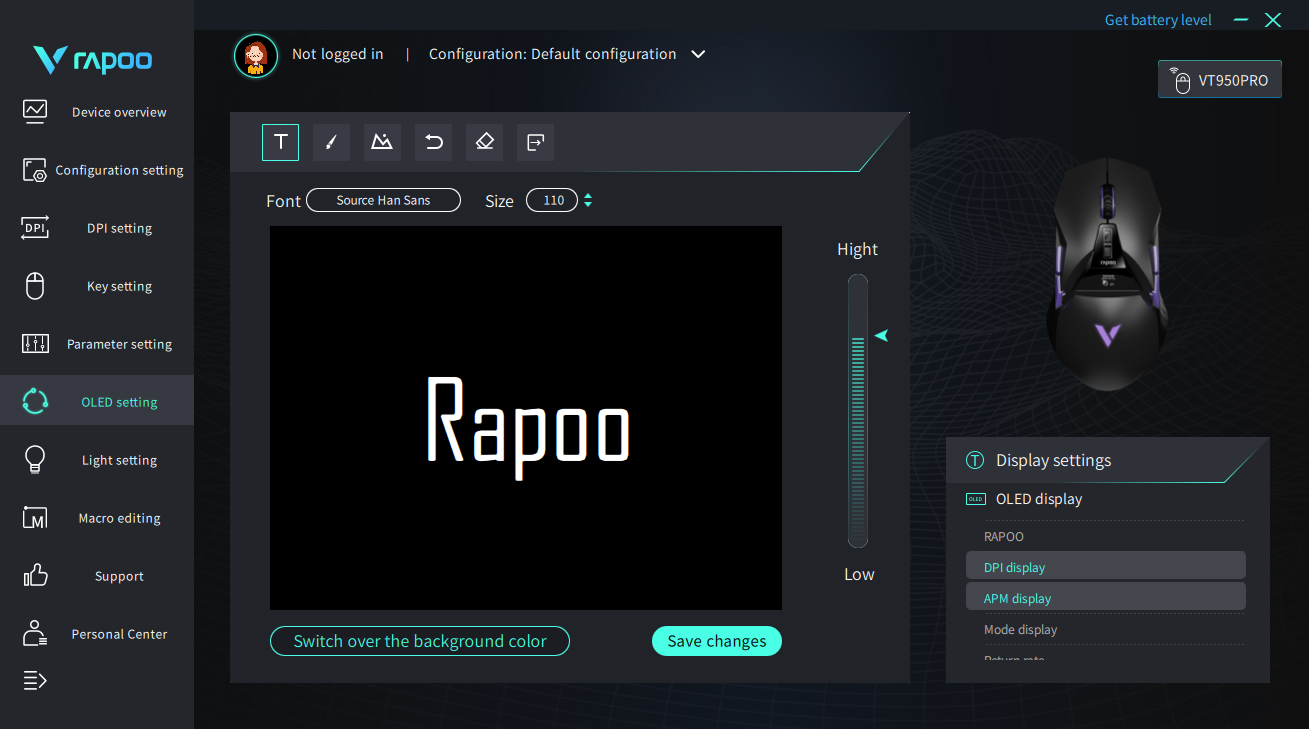Click the OLED setting circular icon
This screenshot has height=729, width=1309.
[35, 401]
